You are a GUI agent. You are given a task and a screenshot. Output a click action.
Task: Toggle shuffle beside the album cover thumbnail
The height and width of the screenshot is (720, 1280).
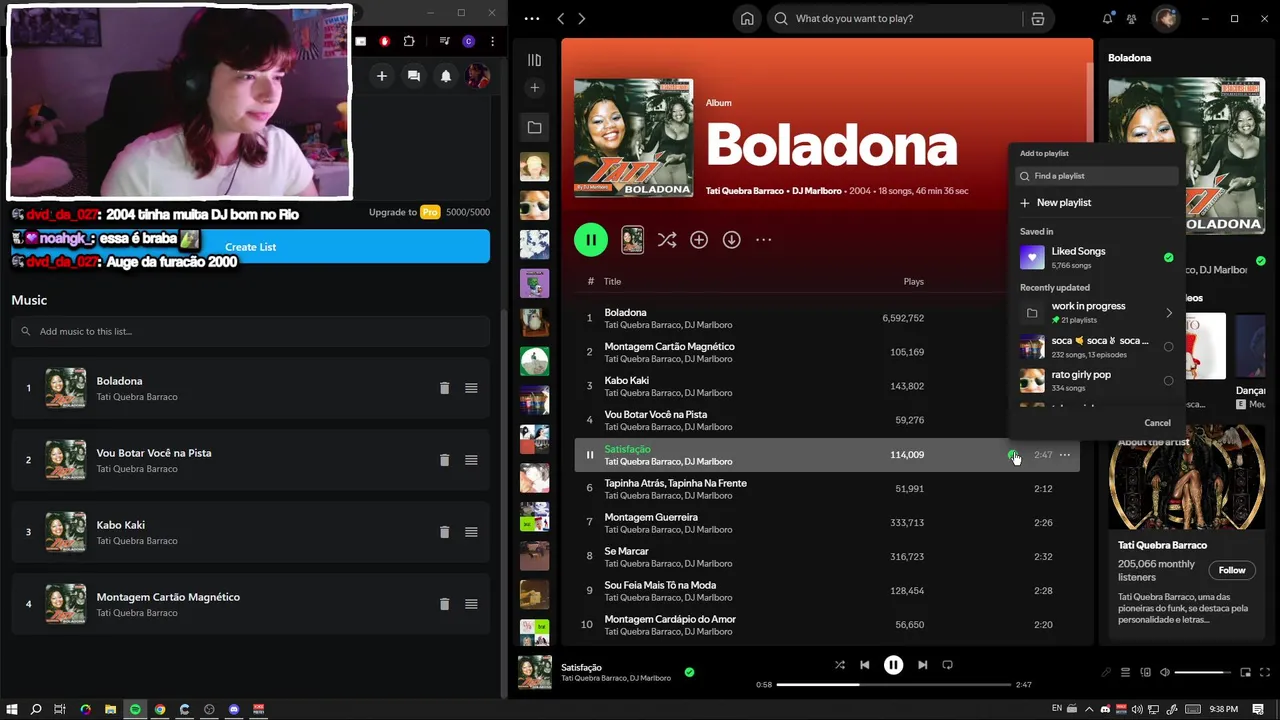pos(667,240)
